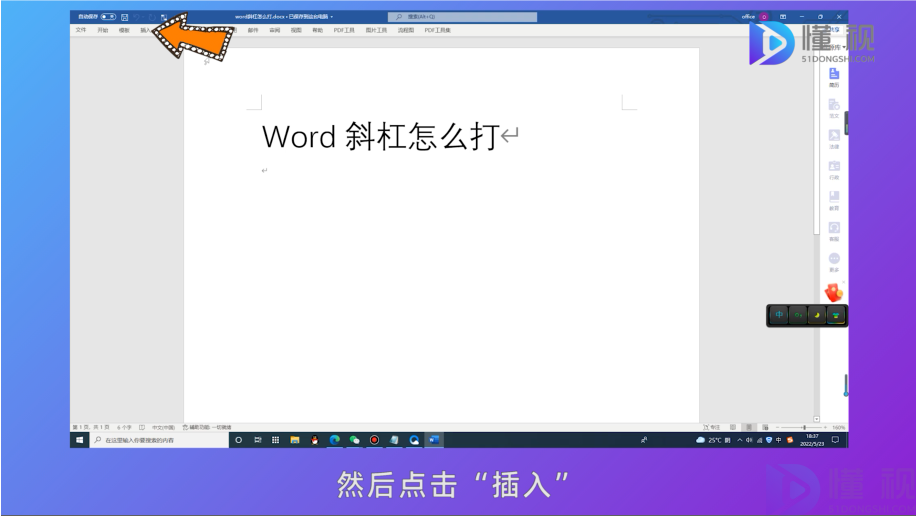Viewport: 916px width, 516px height.
Task: Toggle the AutoSave switch in title bar
Action: tap(108, 17)
